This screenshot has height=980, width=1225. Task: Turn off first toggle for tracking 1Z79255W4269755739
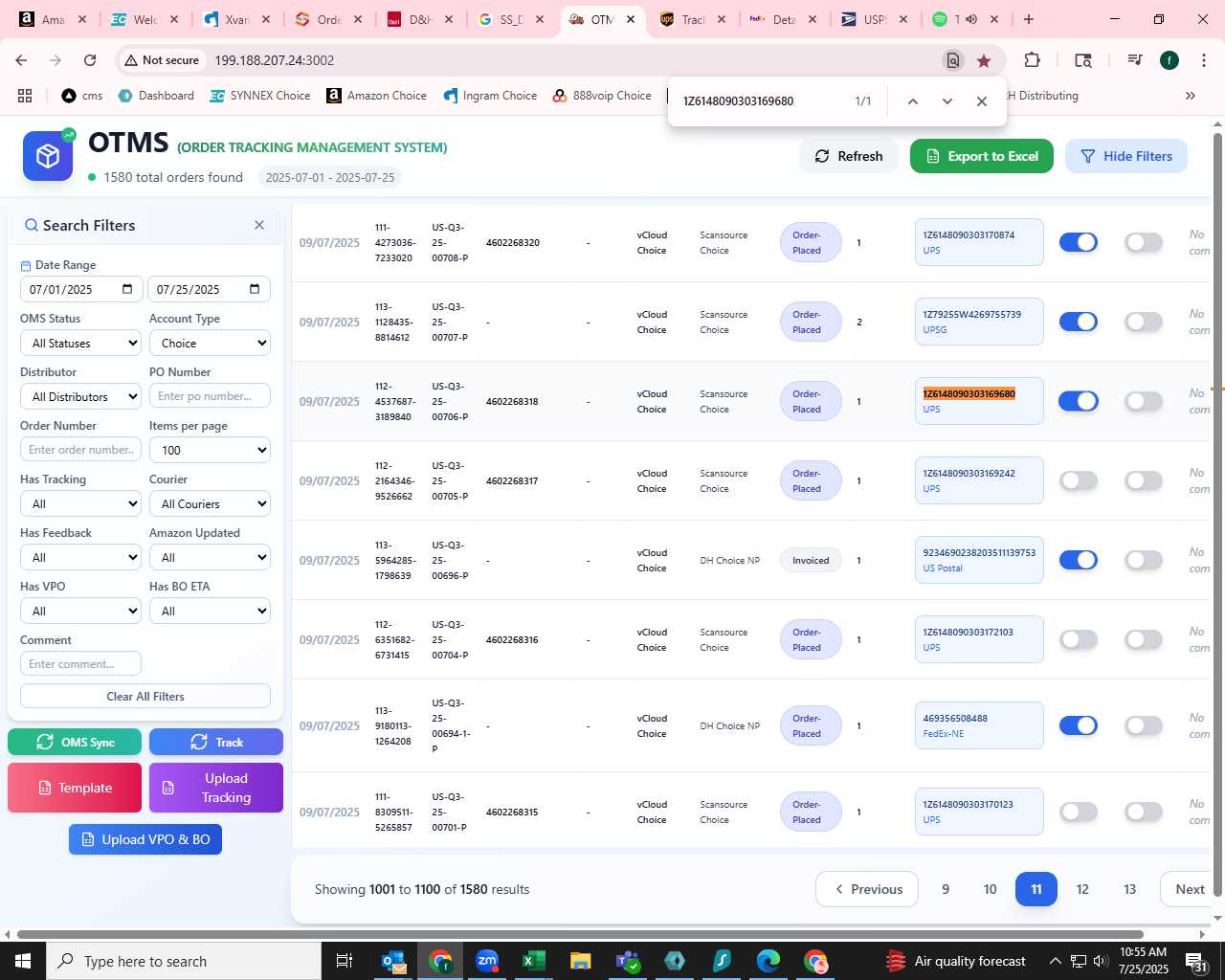coord(1079,322)
